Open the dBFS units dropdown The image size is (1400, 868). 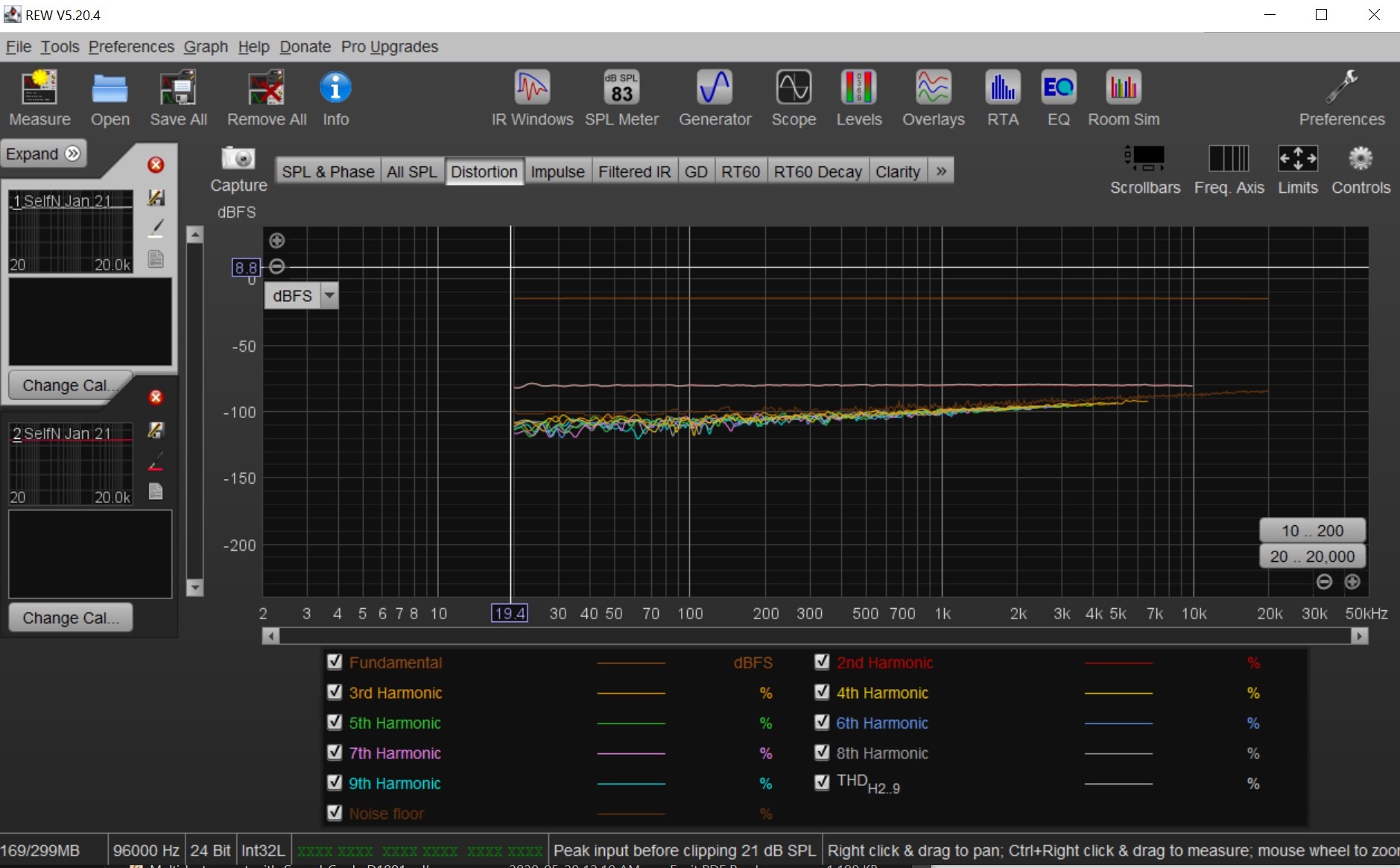coord(302,296)
